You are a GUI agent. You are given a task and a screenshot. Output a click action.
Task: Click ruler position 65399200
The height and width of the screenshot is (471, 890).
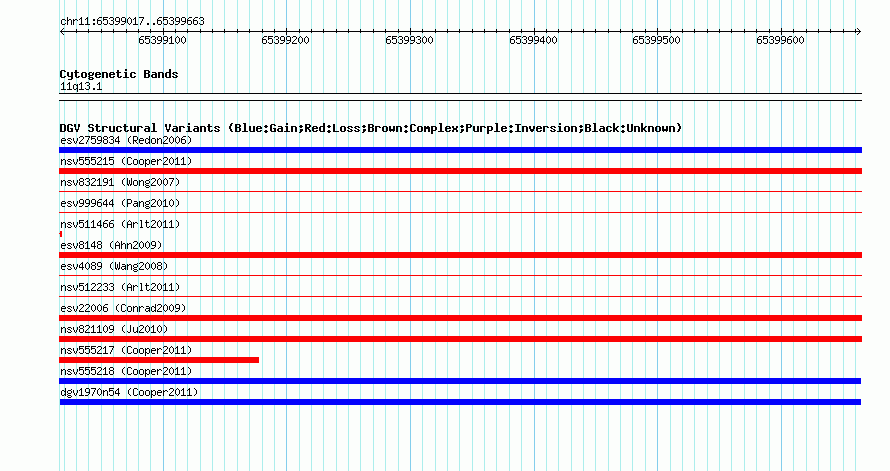(x=286, y=40)
